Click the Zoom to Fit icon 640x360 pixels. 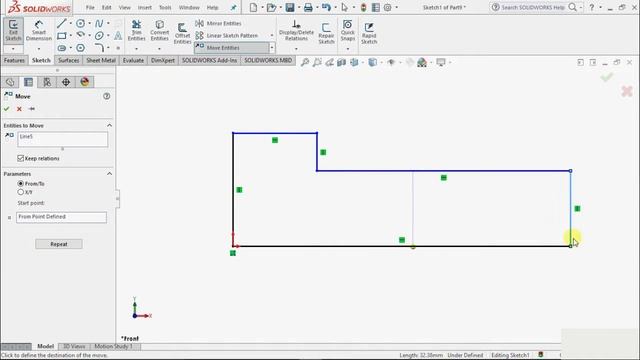pyautogui.click(x=304, y=62)
